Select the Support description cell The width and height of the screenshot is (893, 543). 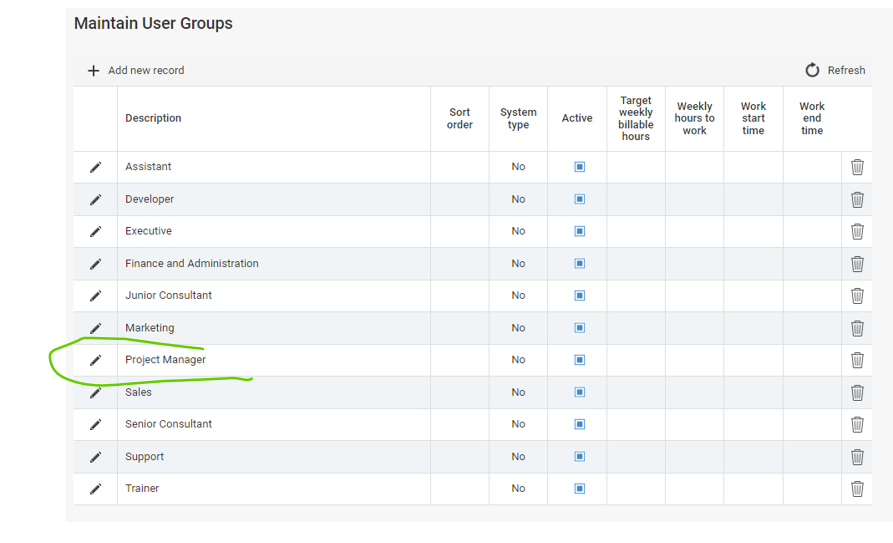click(274, 457)
